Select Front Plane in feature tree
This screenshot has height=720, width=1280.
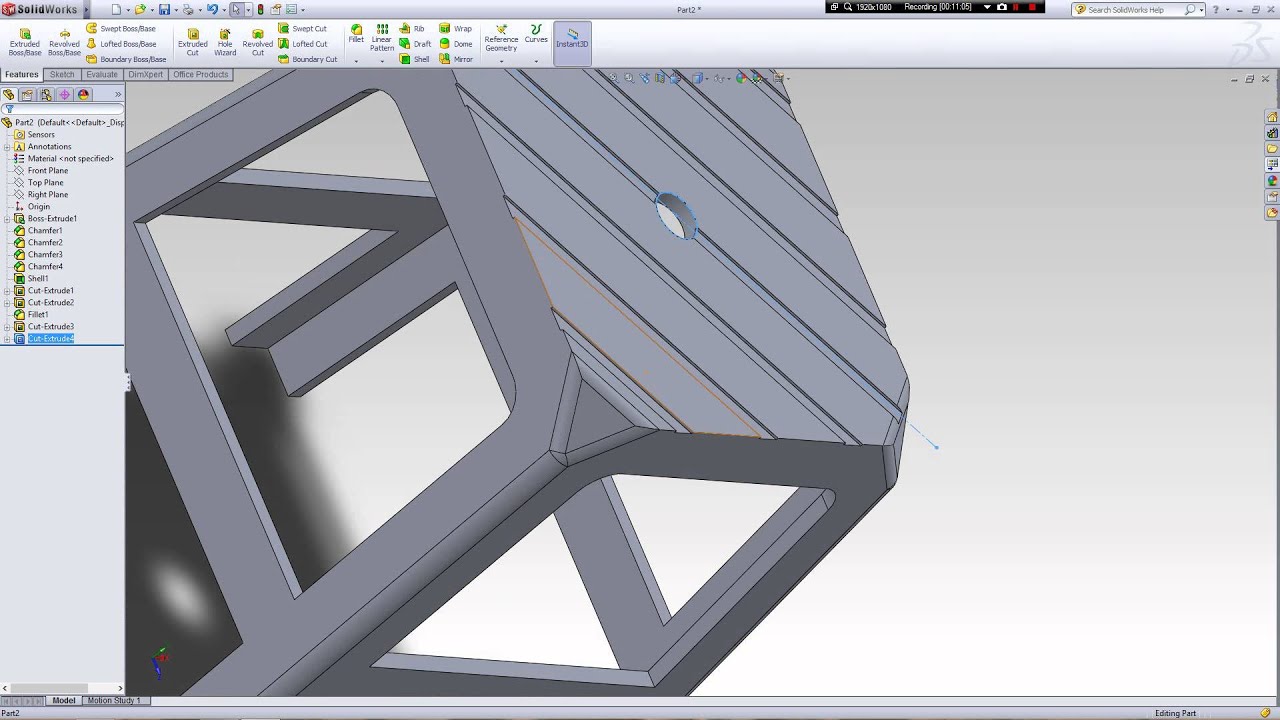(48, 171)
